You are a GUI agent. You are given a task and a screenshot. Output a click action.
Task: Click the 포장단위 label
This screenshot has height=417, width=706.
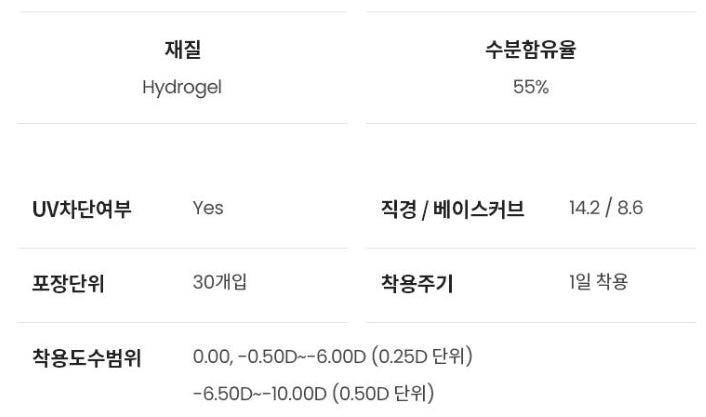point(68,283)
